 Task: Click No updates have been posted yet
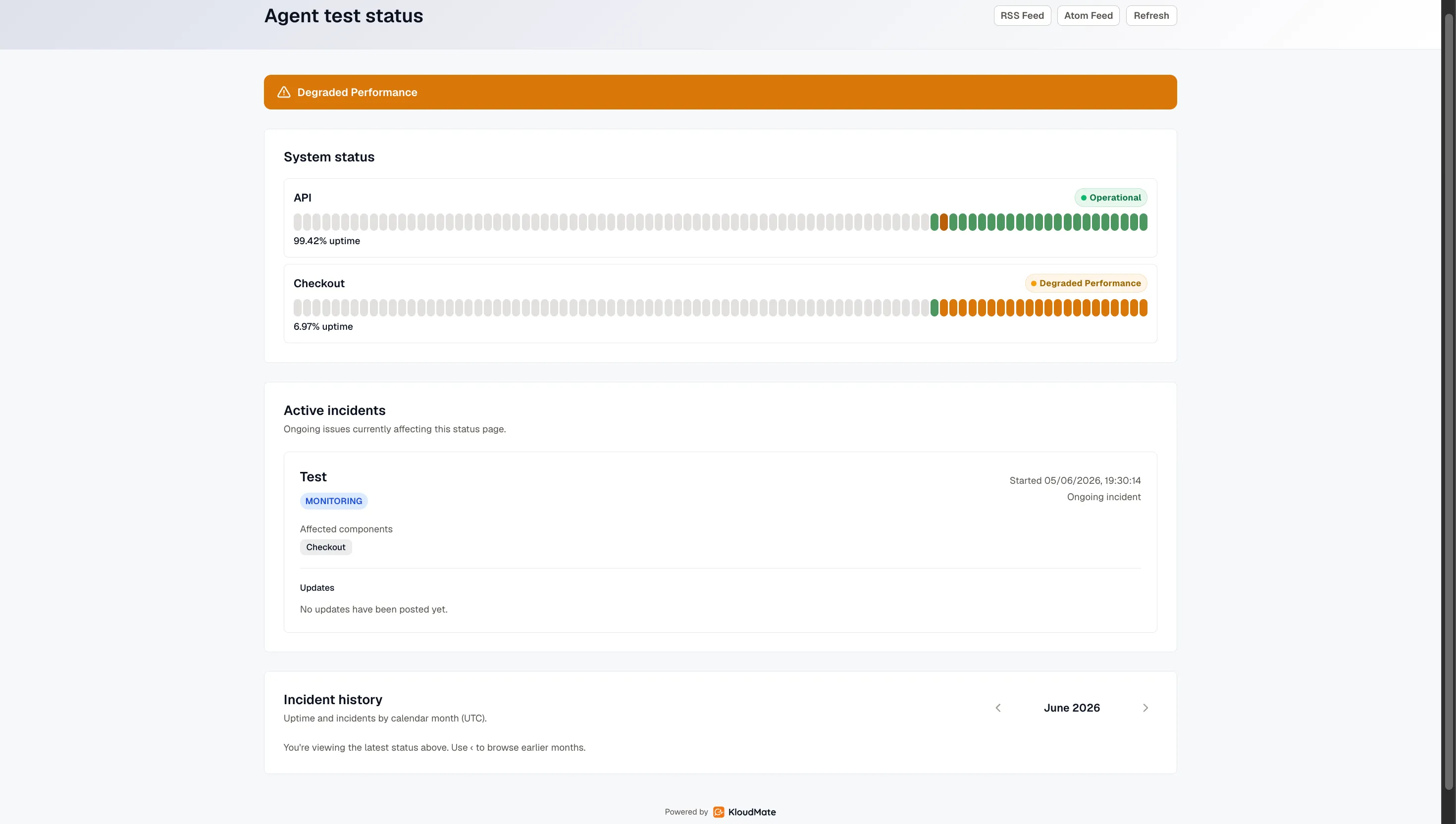pyautogui.click(x=373, y=609)
